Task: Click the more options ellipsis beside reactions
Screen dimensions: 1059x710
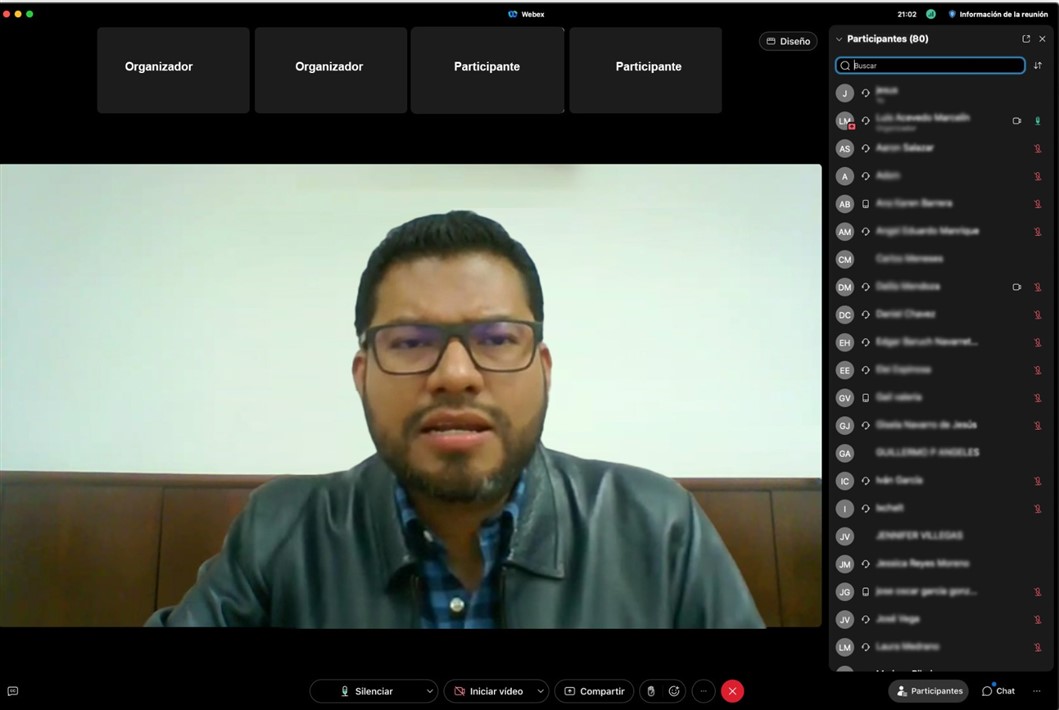Action: point(703,691)
